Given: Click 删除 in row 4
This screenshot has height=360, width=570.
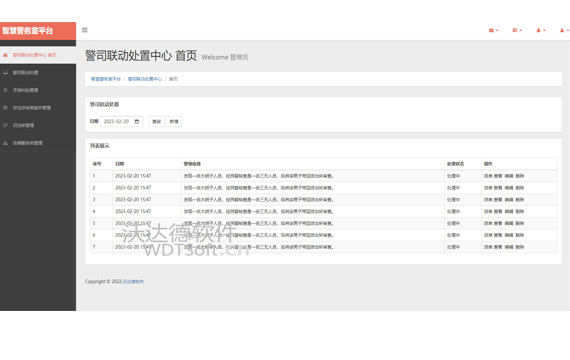Looking at the screenshot, I should pyautogui.click(x=519, y=212).
